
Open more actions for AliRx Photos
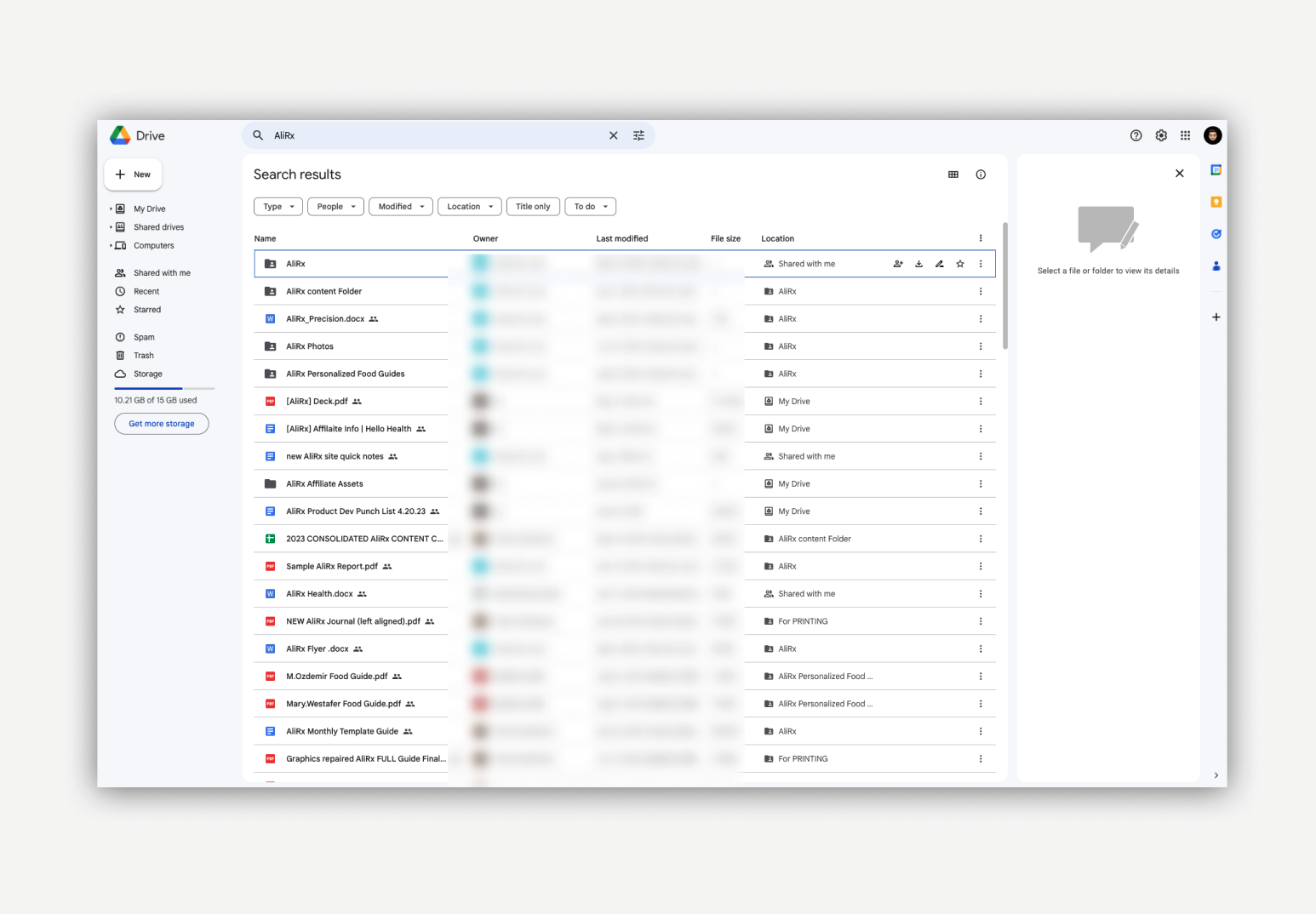point(981,346)
